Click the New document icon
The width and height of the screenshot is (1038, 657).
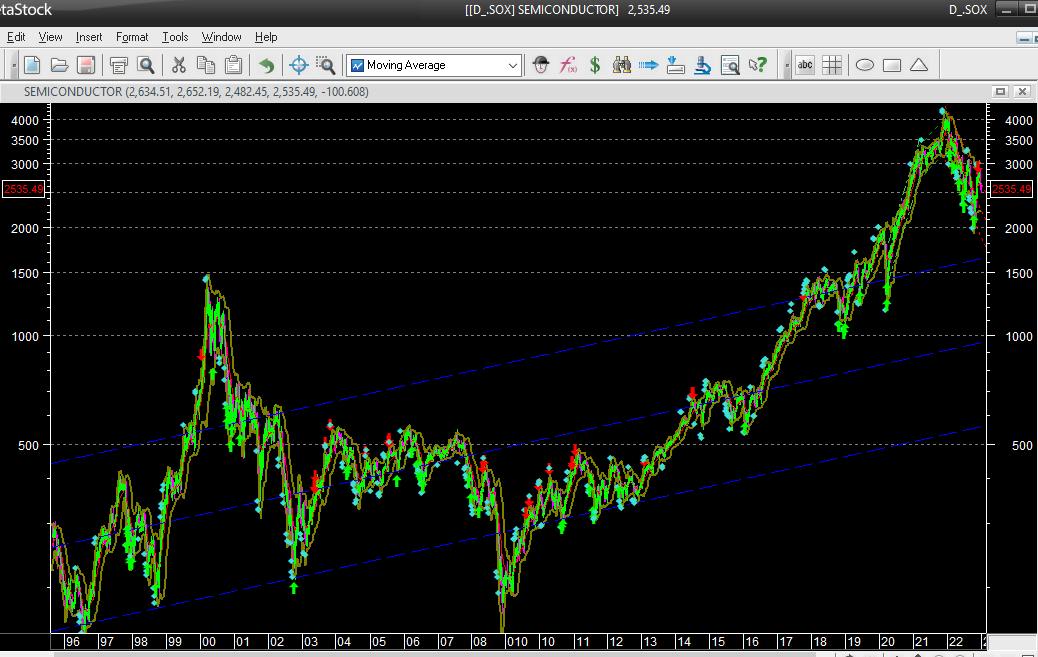32,66
